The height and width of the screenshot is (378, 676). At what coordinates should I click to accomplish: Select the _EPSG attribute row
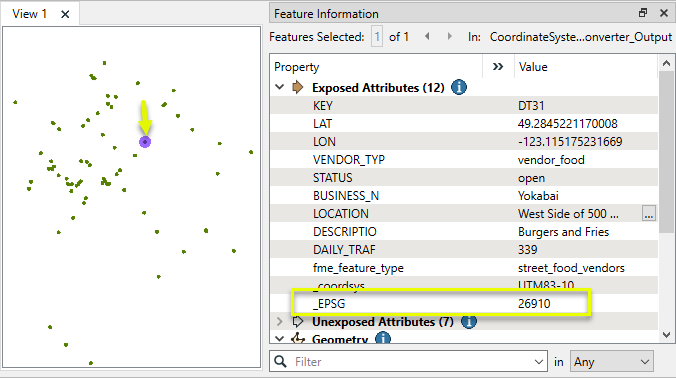(x=464, y=303)
